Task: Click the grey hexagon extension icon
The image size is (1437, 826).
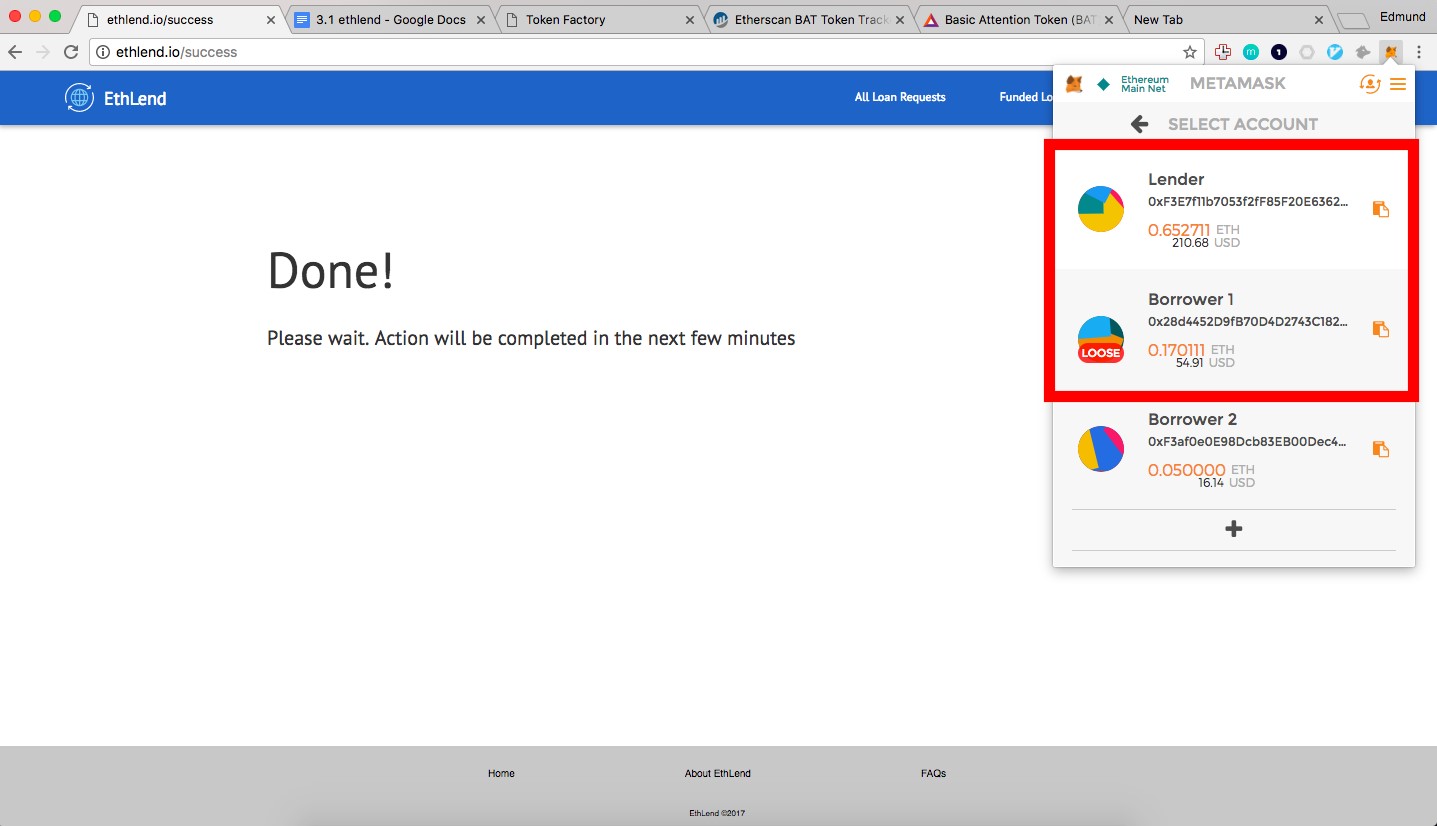Action: click(1307, 52)
